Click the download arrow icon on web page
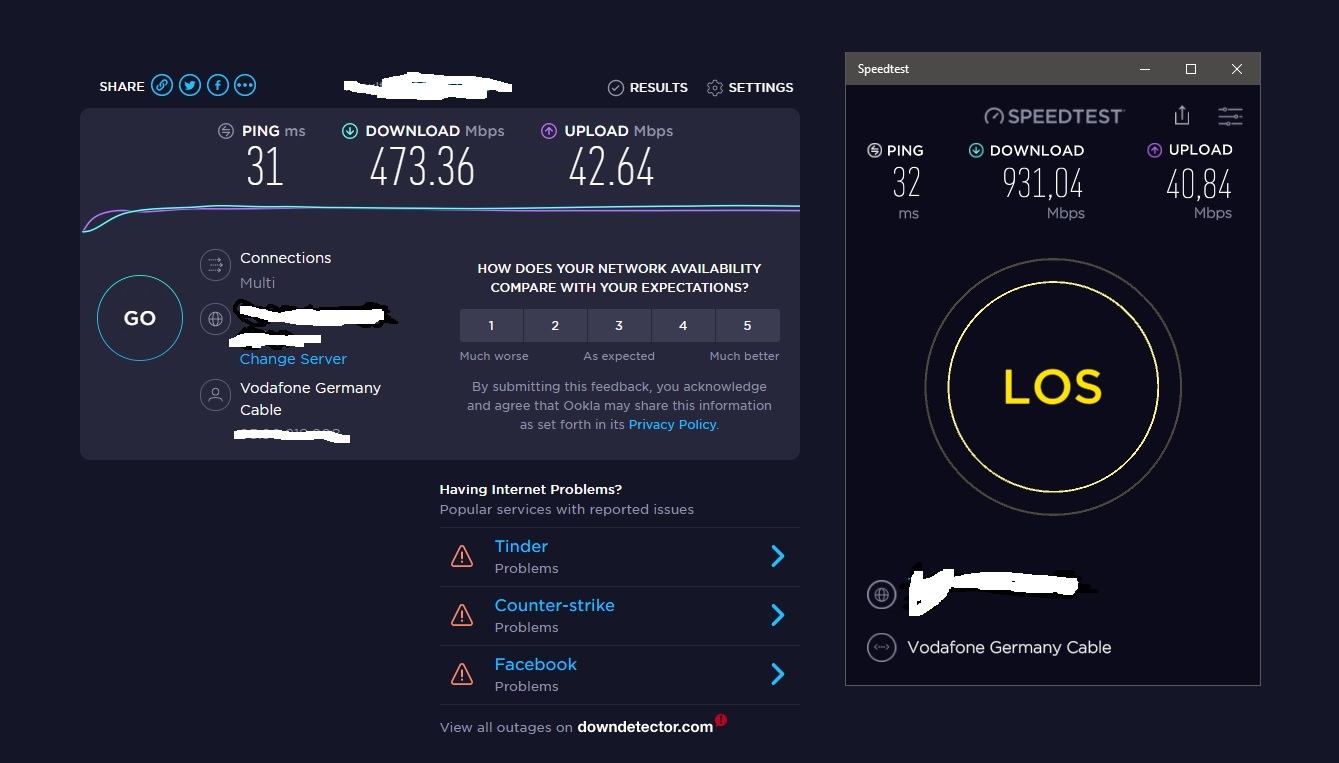Viewport: 1339px width, 763px height. [x=349, y=131]
